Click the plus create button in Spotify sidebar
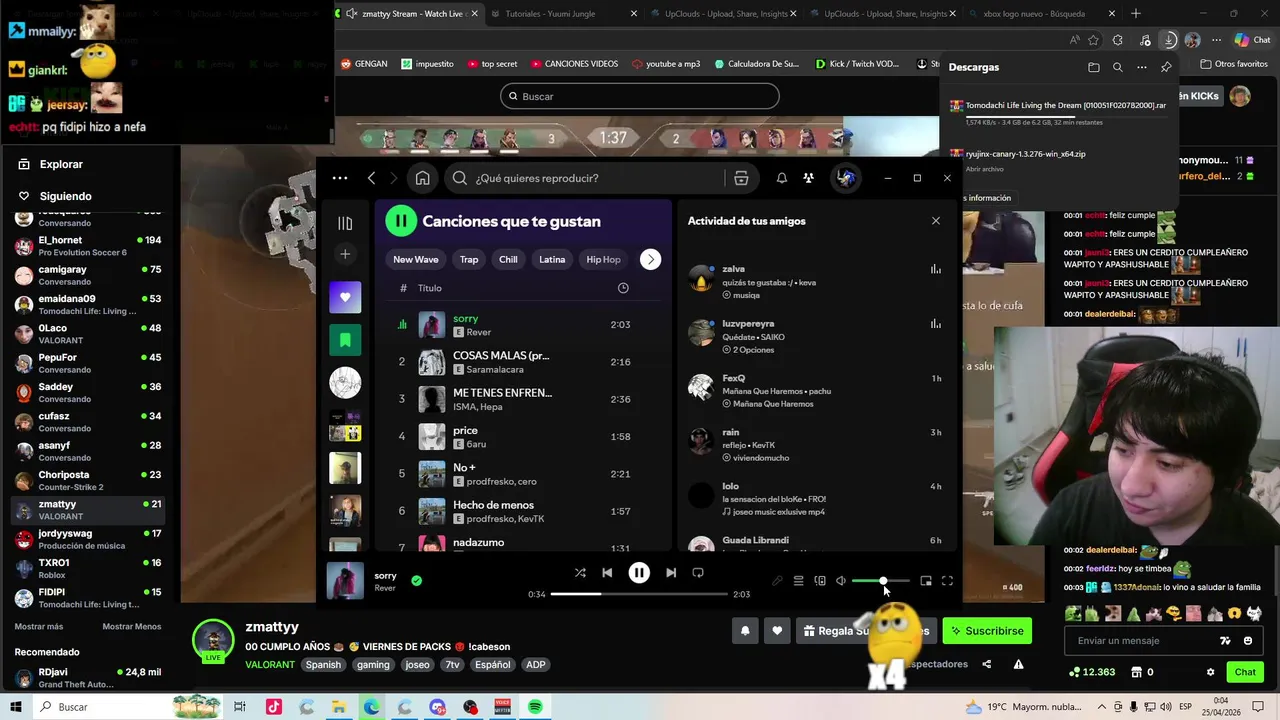The height and width of the screenshot is (720, 1280). [x=345, y=254]
